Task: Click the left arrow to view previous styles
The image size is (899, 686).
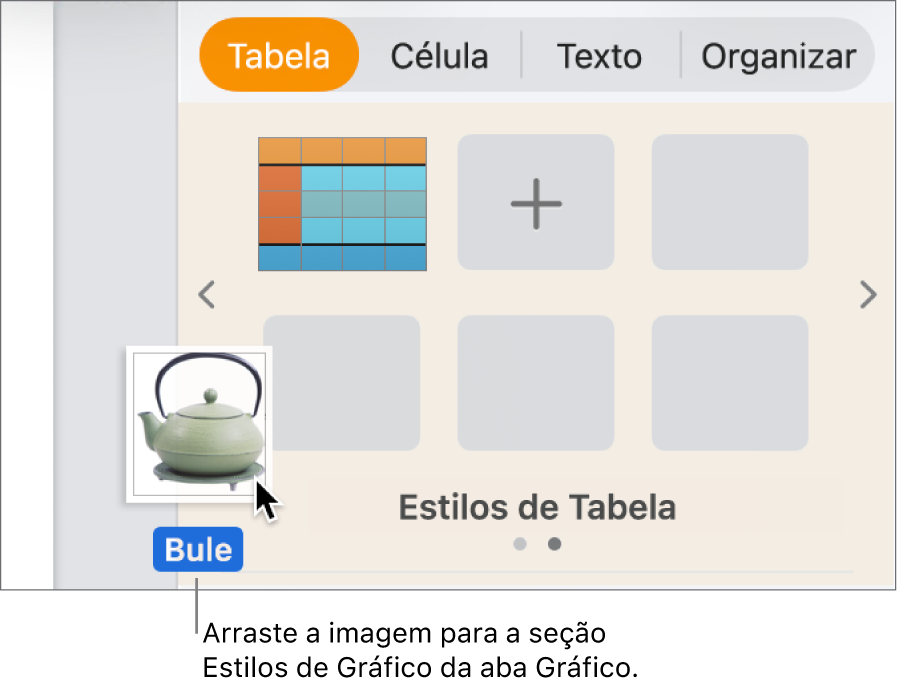Action: point(207,295)
